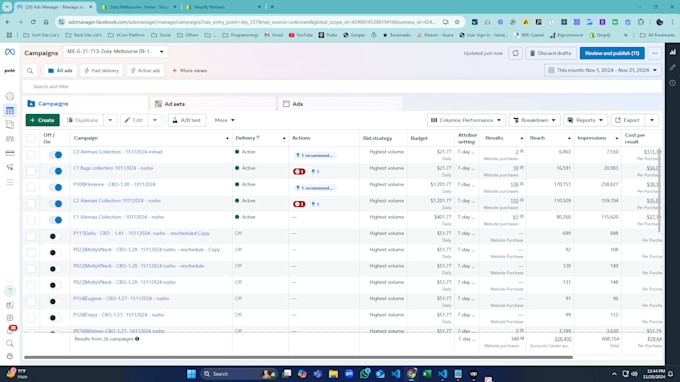Click the green Create button
680x382 pixels.
tap(42, 120)
